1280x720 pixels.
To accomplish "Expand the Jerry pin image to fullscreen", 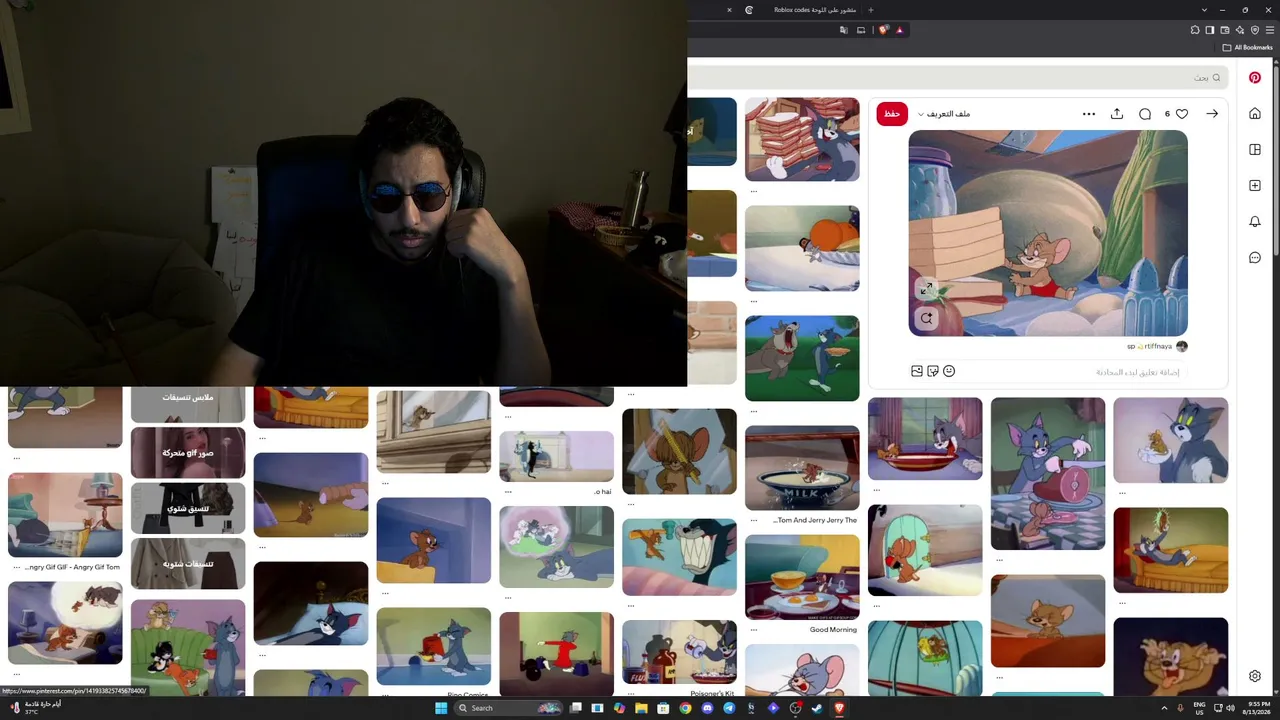I will point(927,289).
